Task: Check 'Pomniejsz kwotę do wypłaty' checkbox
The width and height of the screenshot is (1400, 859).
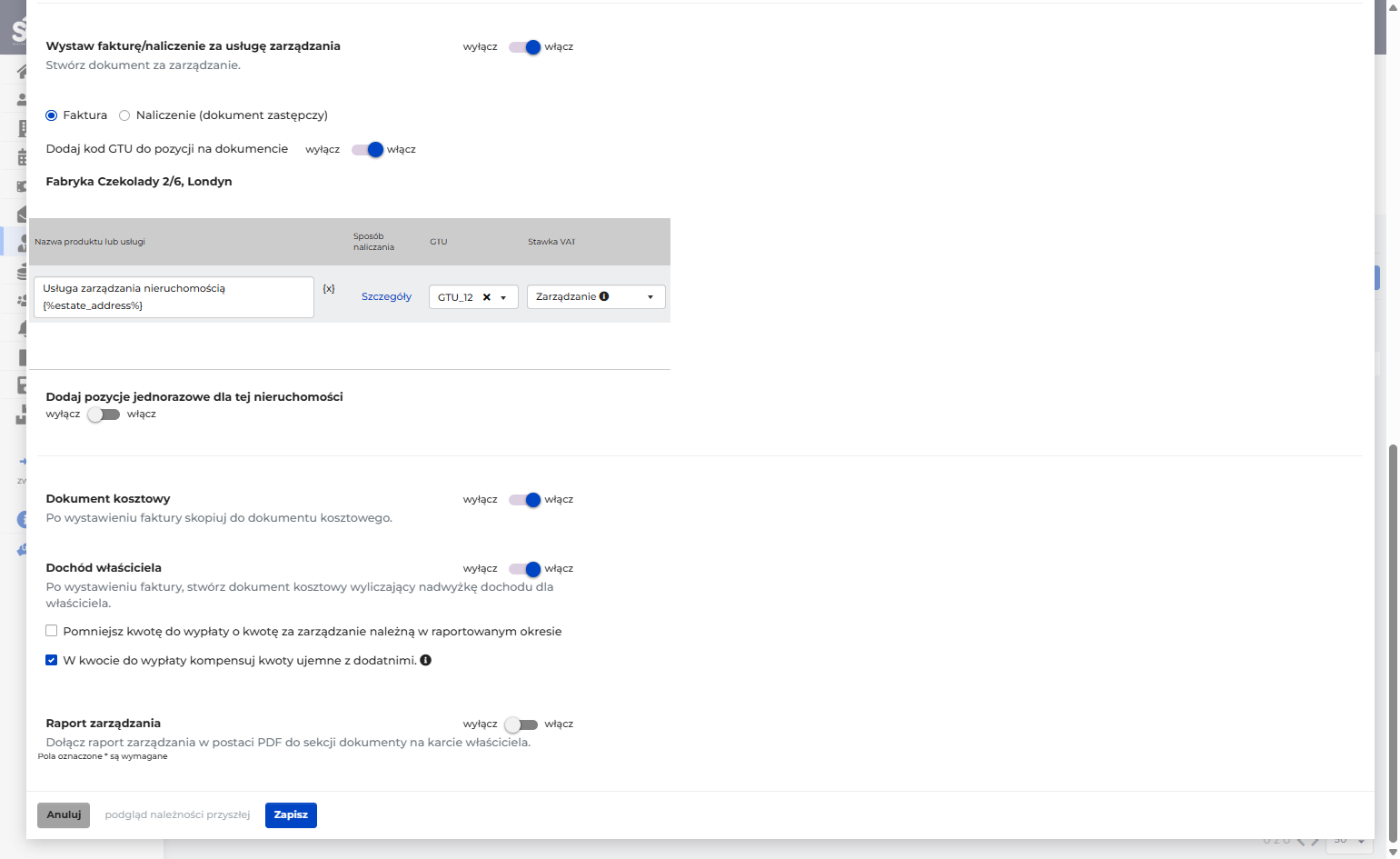Action: pos(52,631)
